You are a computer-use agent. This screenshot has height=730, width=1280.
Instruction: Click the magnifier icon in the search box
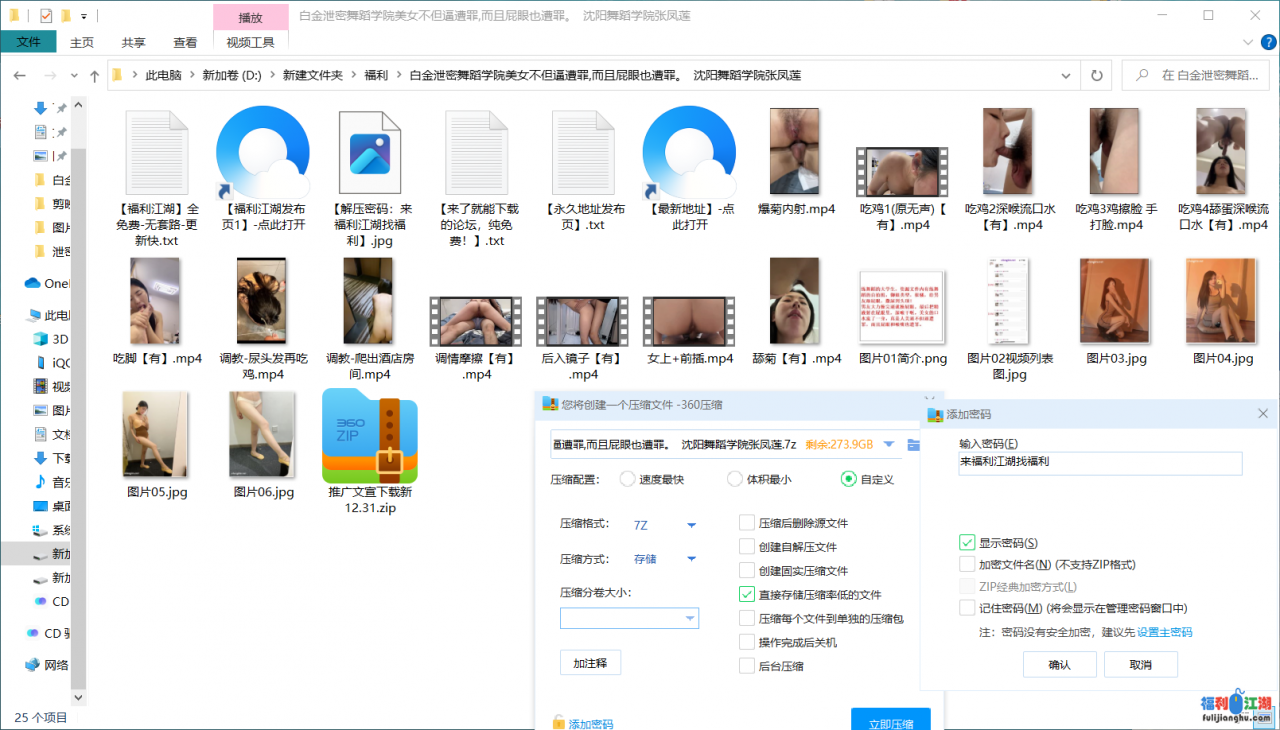pyautogui.click(x=1140, y=76)
